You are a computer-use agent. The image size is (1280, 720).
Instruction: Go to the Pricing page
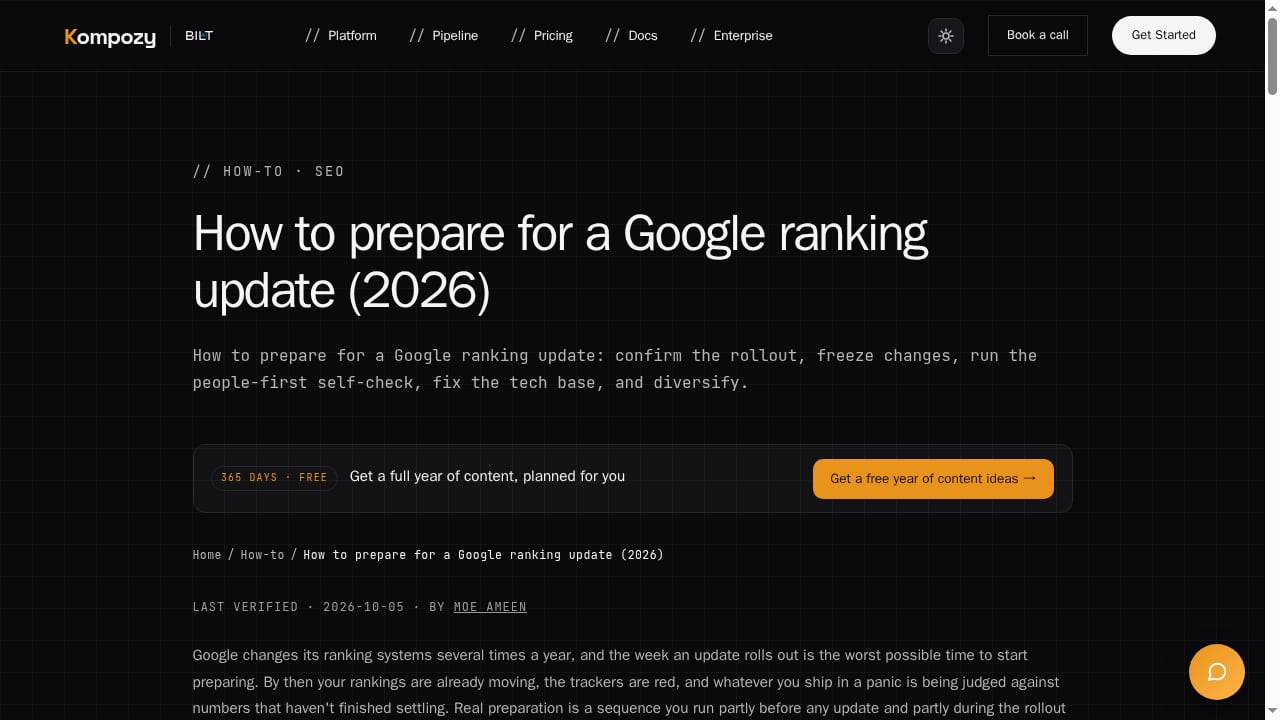pyautogui.click(x=542, y=36)
